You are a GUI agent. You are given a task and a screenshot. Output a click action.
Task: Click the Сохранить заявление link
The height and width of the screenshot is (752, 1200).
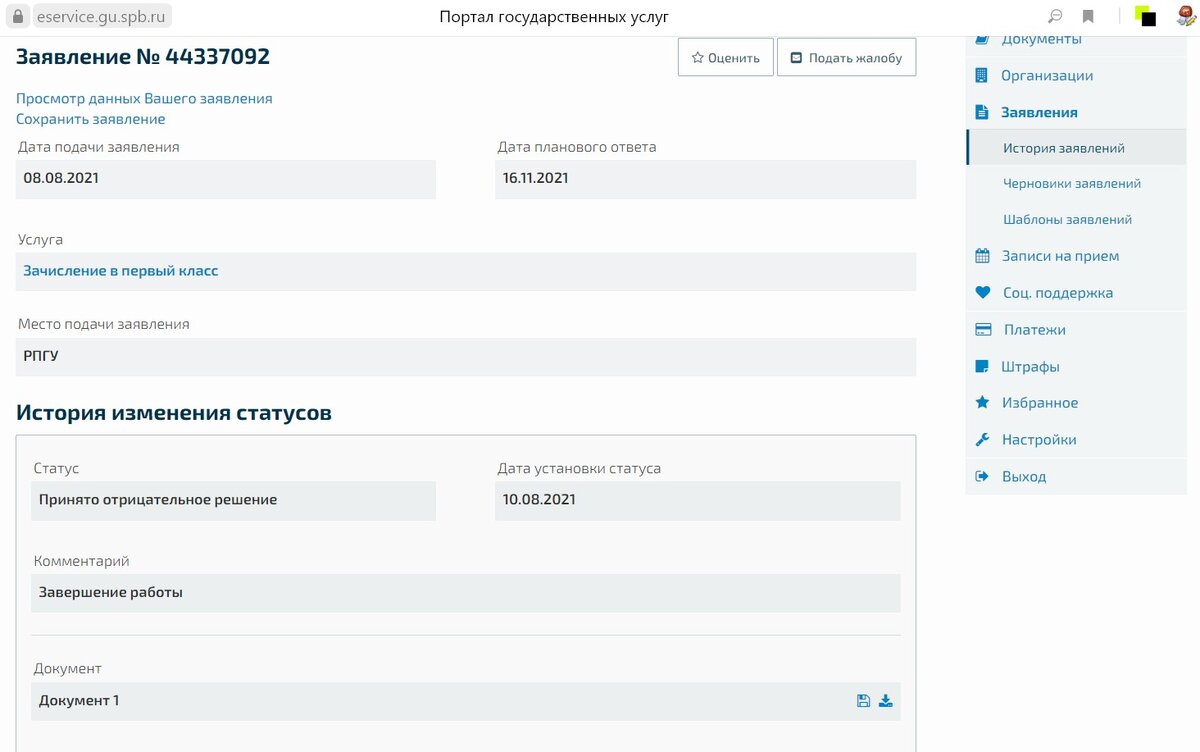(x=91, y=119)
